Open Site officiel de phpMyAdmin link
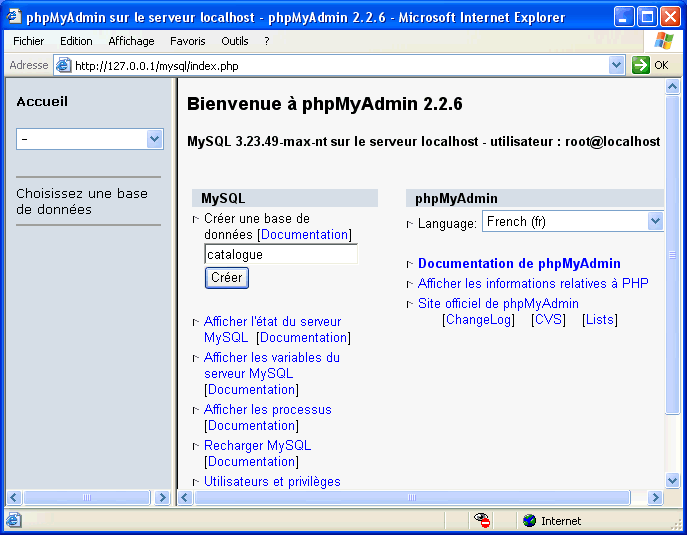This screenshot has height=535, width=687. (x=498, y=304)
